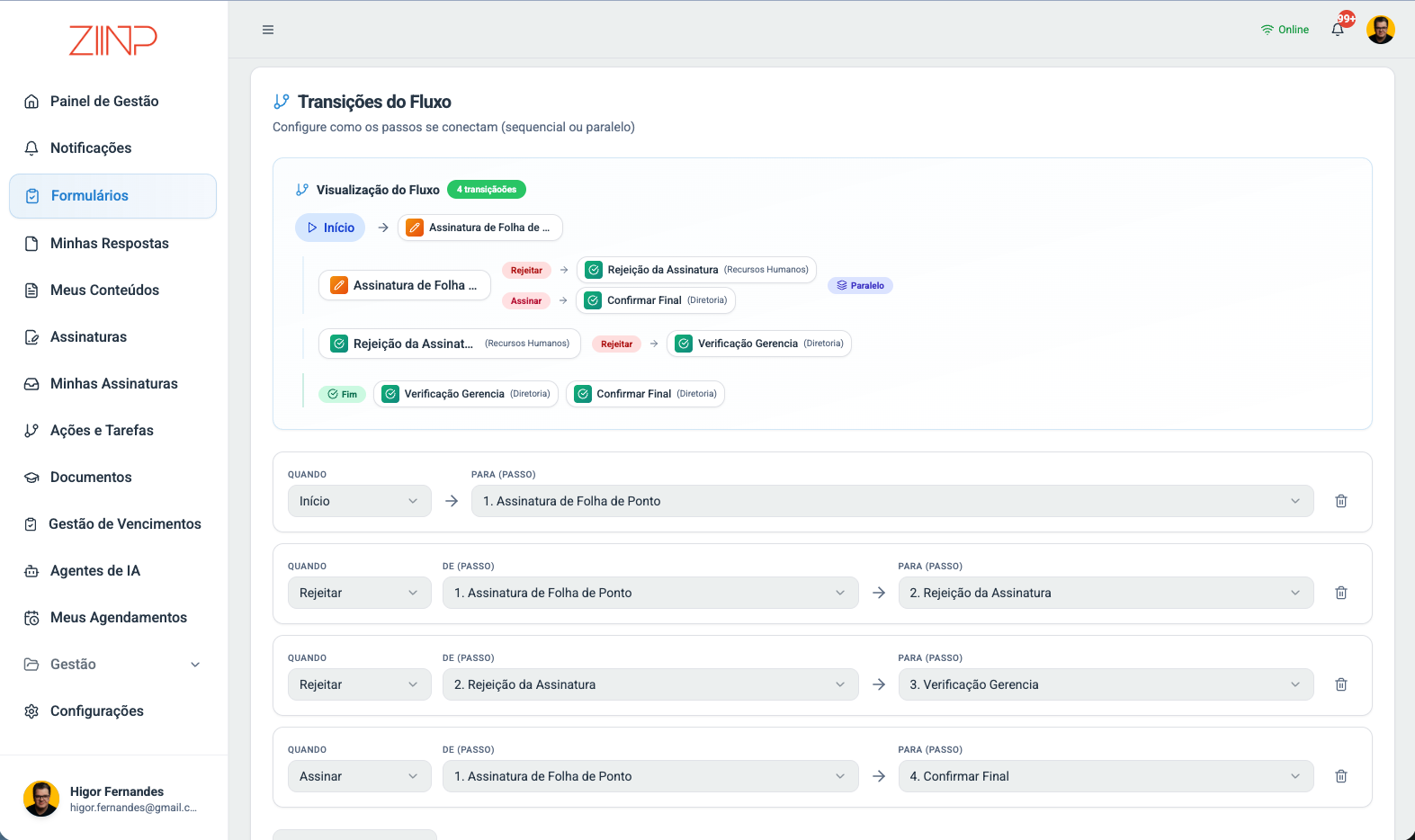Image resolution: width=1415 pixels, height=840 pixels.
Task: Click the user avatar in top bar
Action: pos(1381,30)
